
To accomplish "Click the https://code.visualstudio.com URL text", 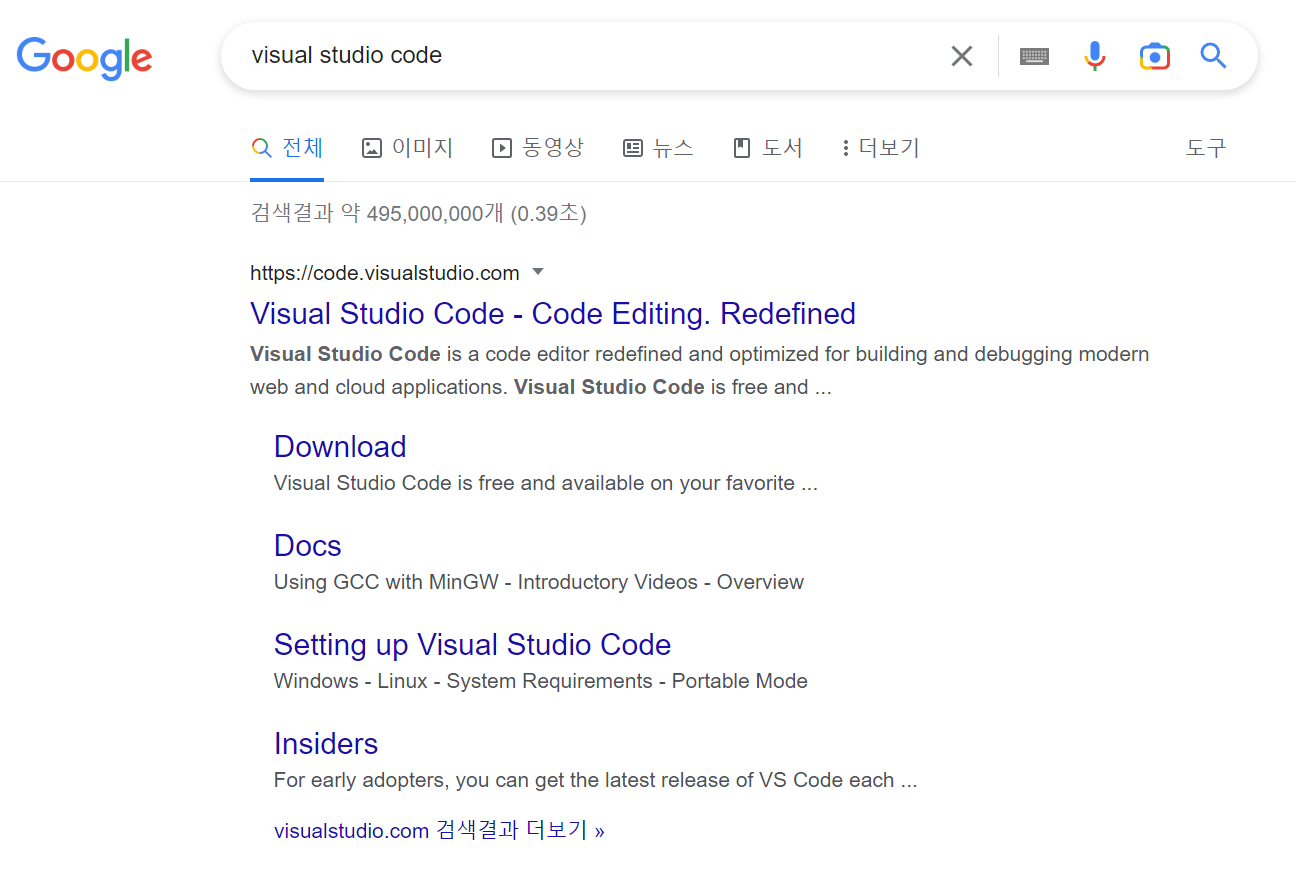I will (385, 273).
